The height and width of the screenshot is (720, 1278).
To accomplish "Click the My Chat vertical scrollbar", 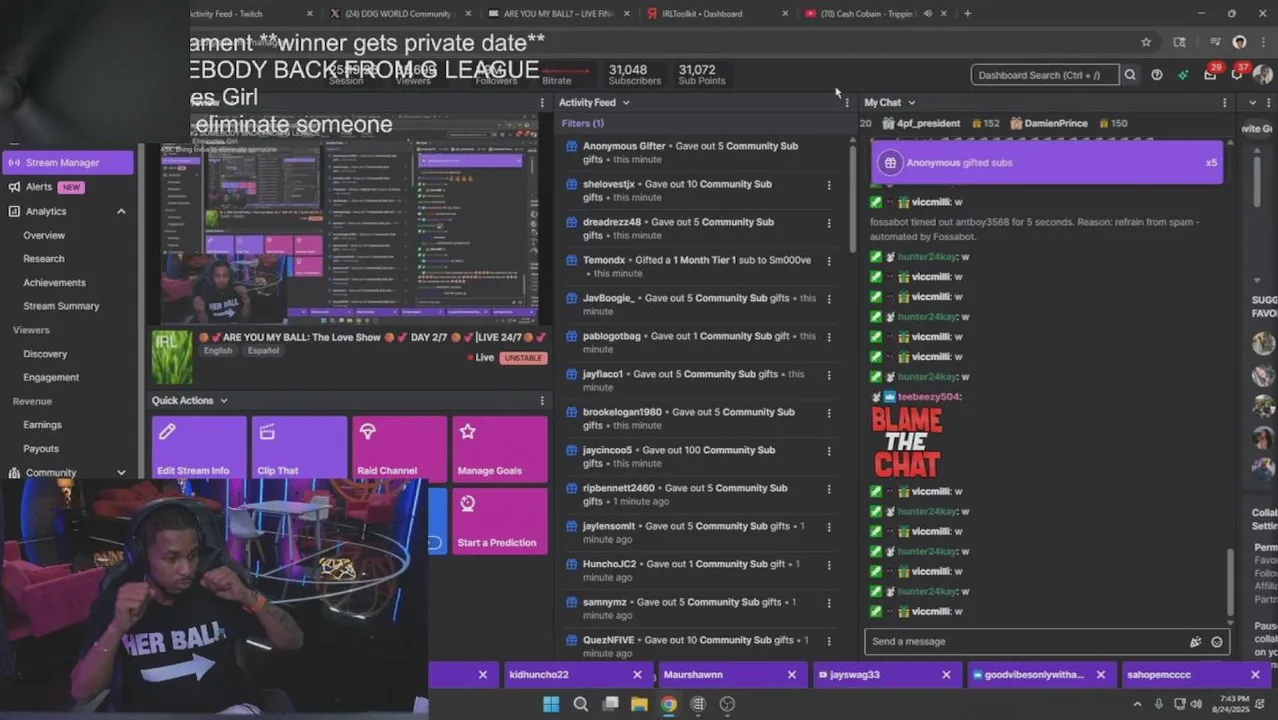I will point(1231,582).
